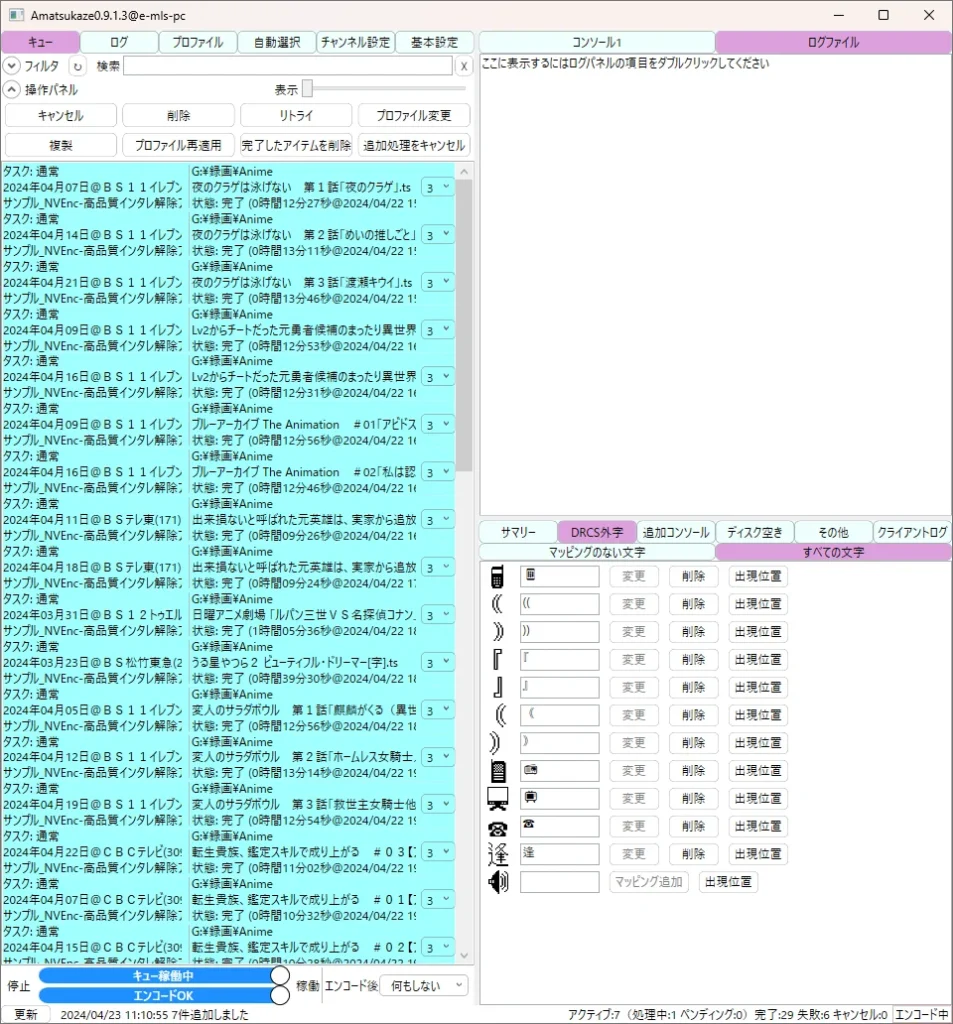
Task: Open the ディスク空き tab
Action: pos(755,532)
